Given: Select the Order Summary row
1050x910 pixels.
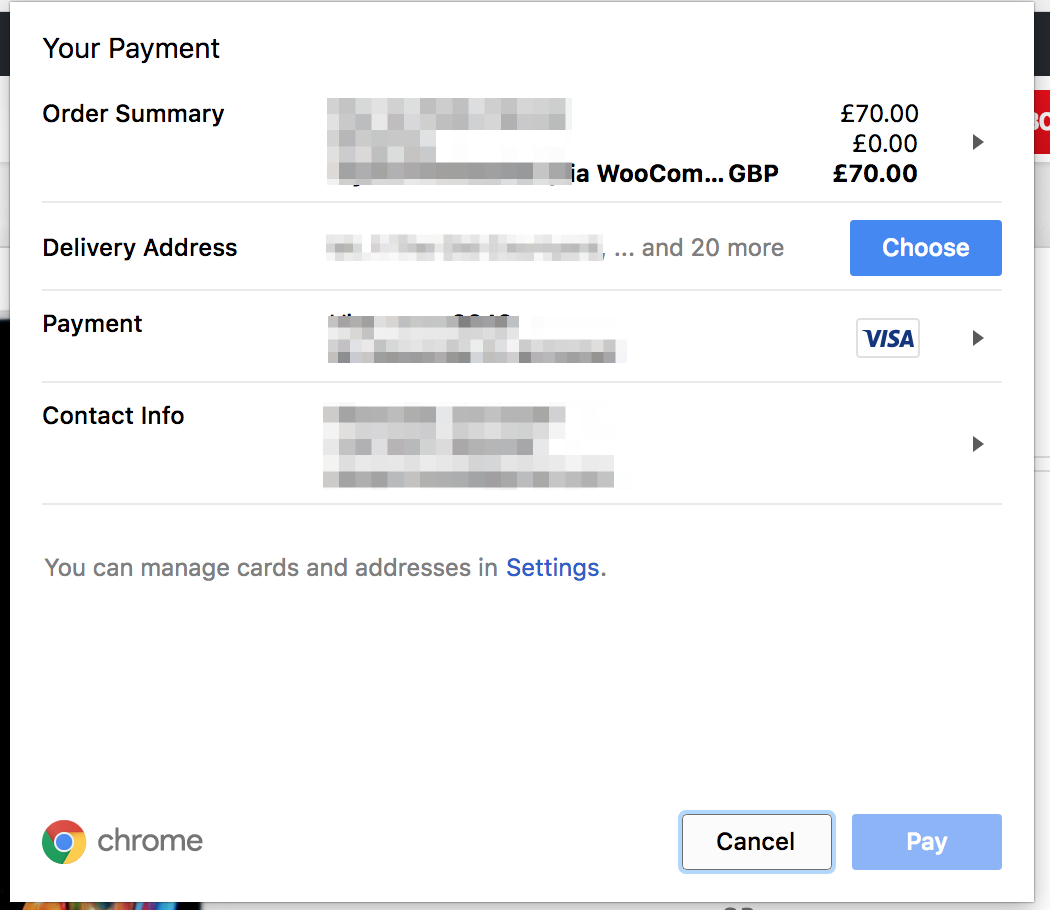Looking at the screenshot, I should (132, 114).
